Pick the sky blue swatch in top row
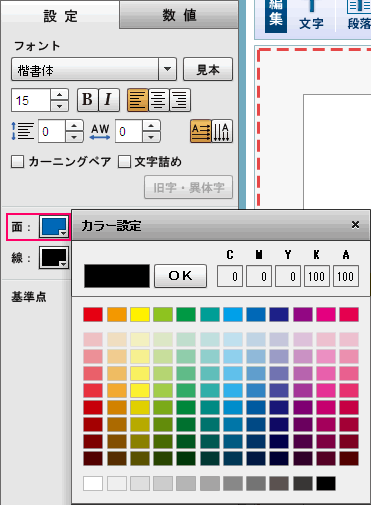The image size is (371, 505). pyautogui.click(x=233, y=315)
